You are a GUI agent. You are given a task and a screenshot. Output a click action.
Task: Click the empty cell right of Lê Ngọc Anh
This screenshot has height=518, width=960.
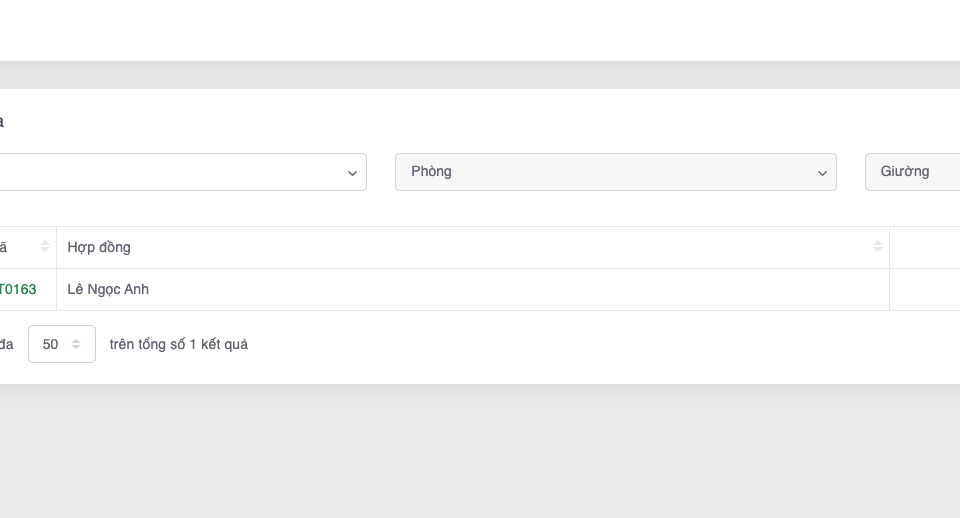coord(924,289)
